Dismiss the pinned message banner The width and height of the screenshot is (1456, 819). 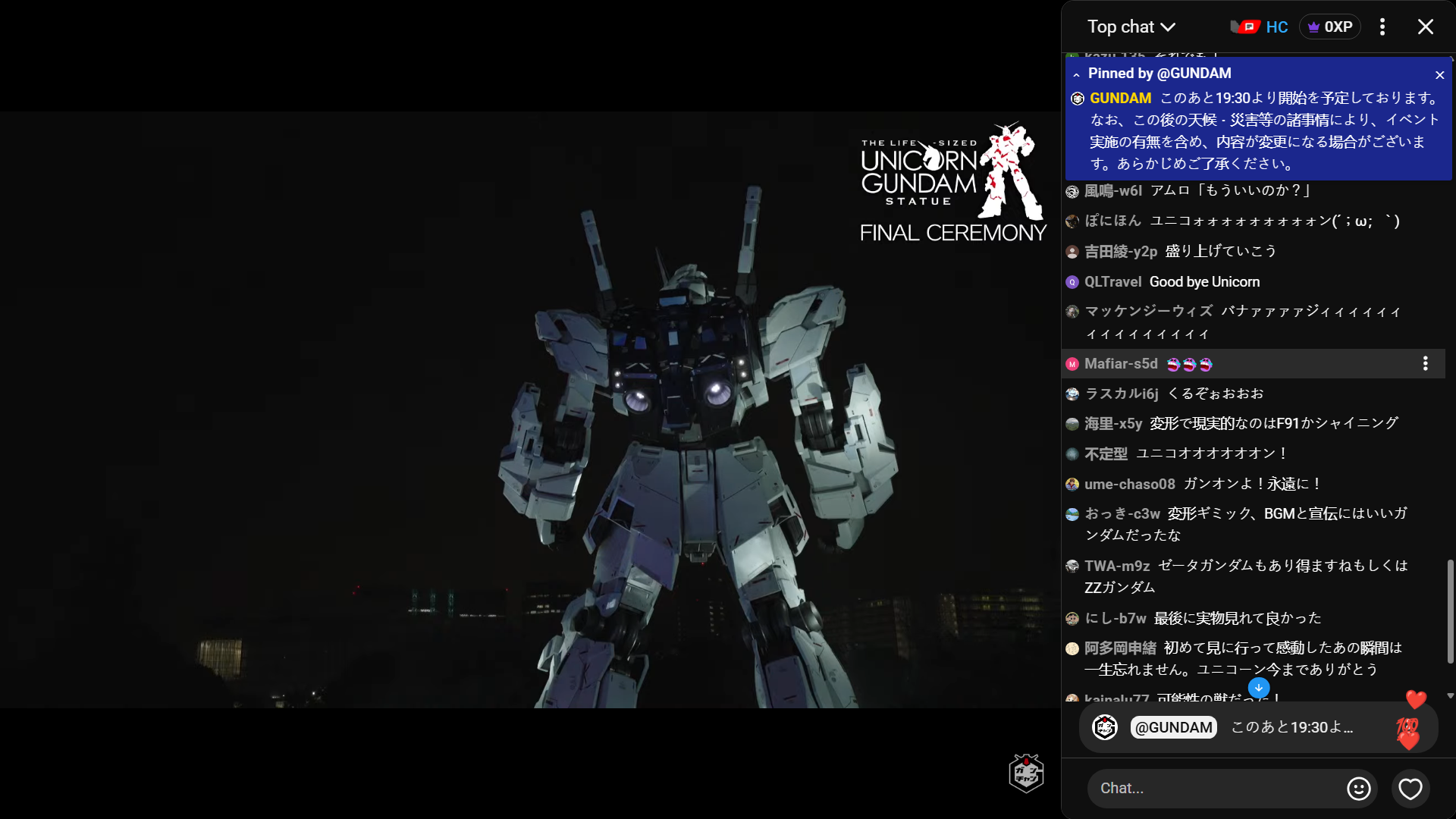click(x=1439, y=75)
